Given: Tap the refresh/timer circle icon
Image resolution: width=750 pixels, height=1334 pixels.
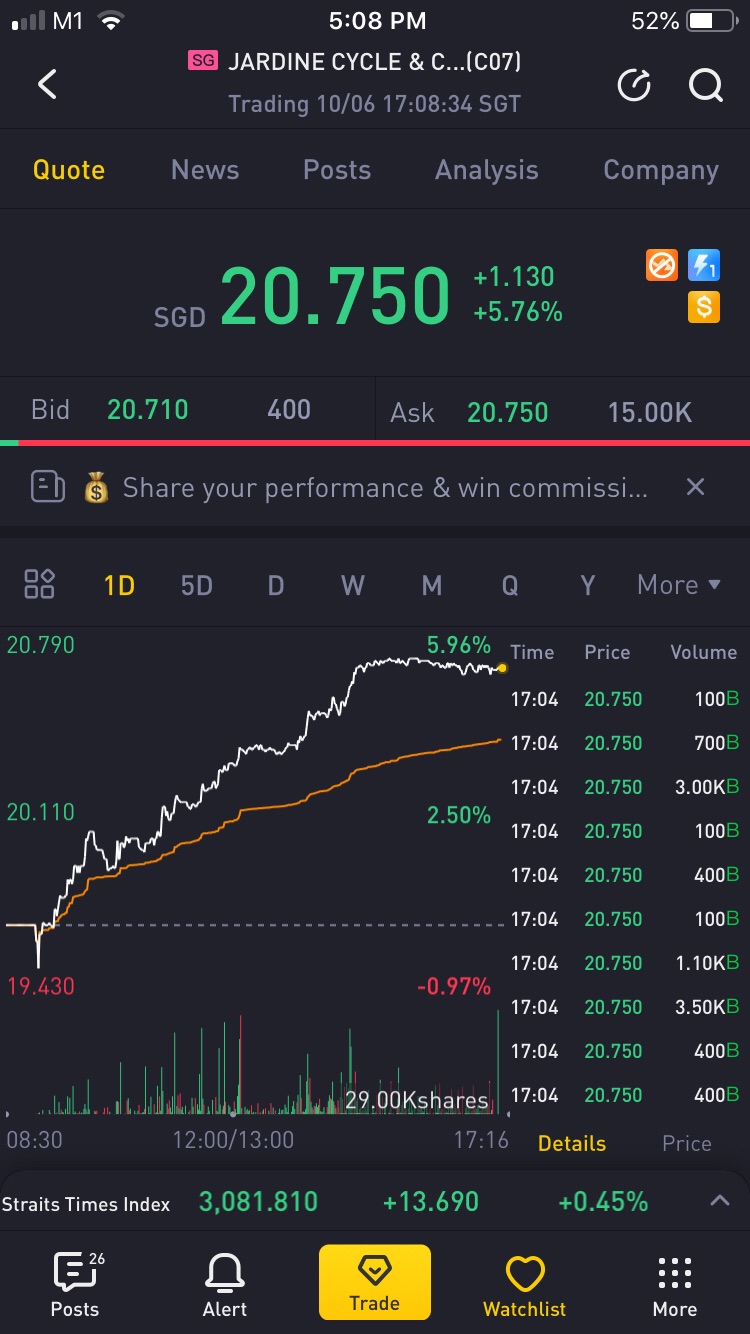Looking at the screenshot, I should (x=634, y=86).
